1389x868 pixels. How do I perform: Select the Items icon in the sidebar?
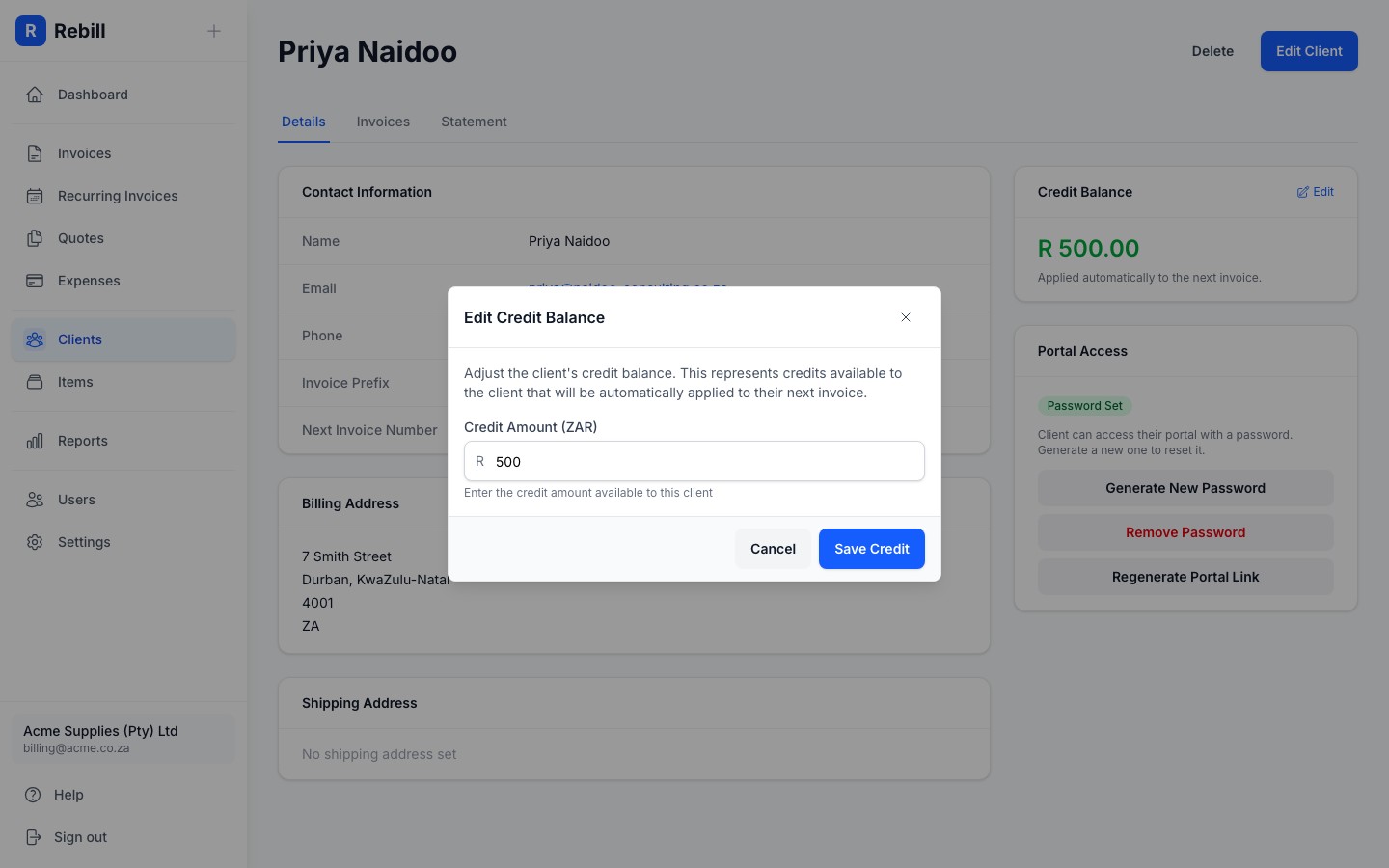coord(35,382)
